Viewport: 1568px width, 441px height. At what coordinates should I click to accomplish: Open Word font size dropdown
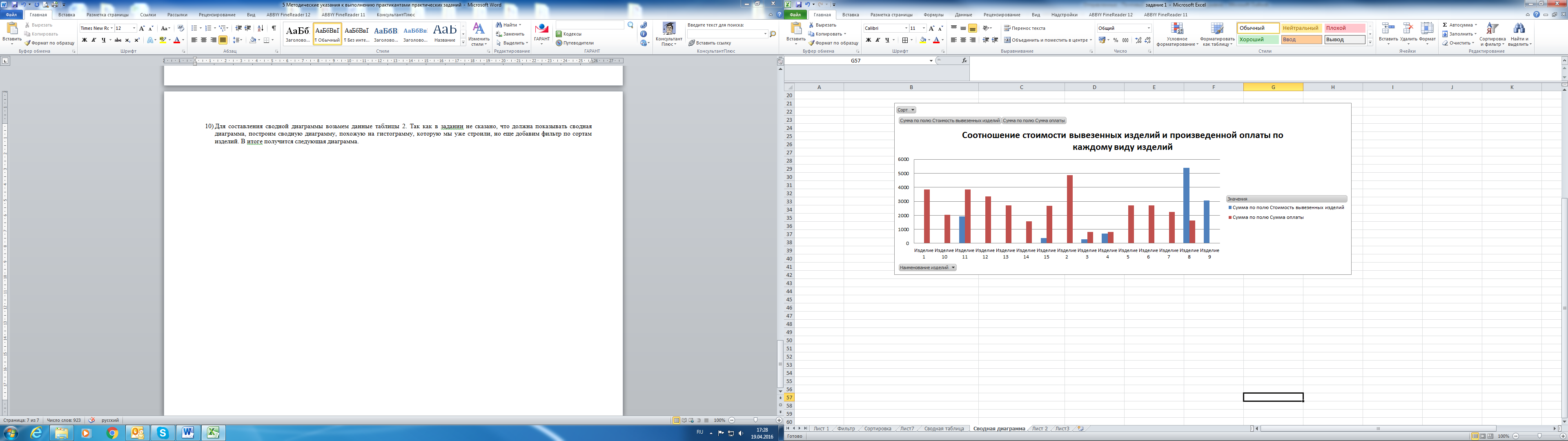coord(134,28)
